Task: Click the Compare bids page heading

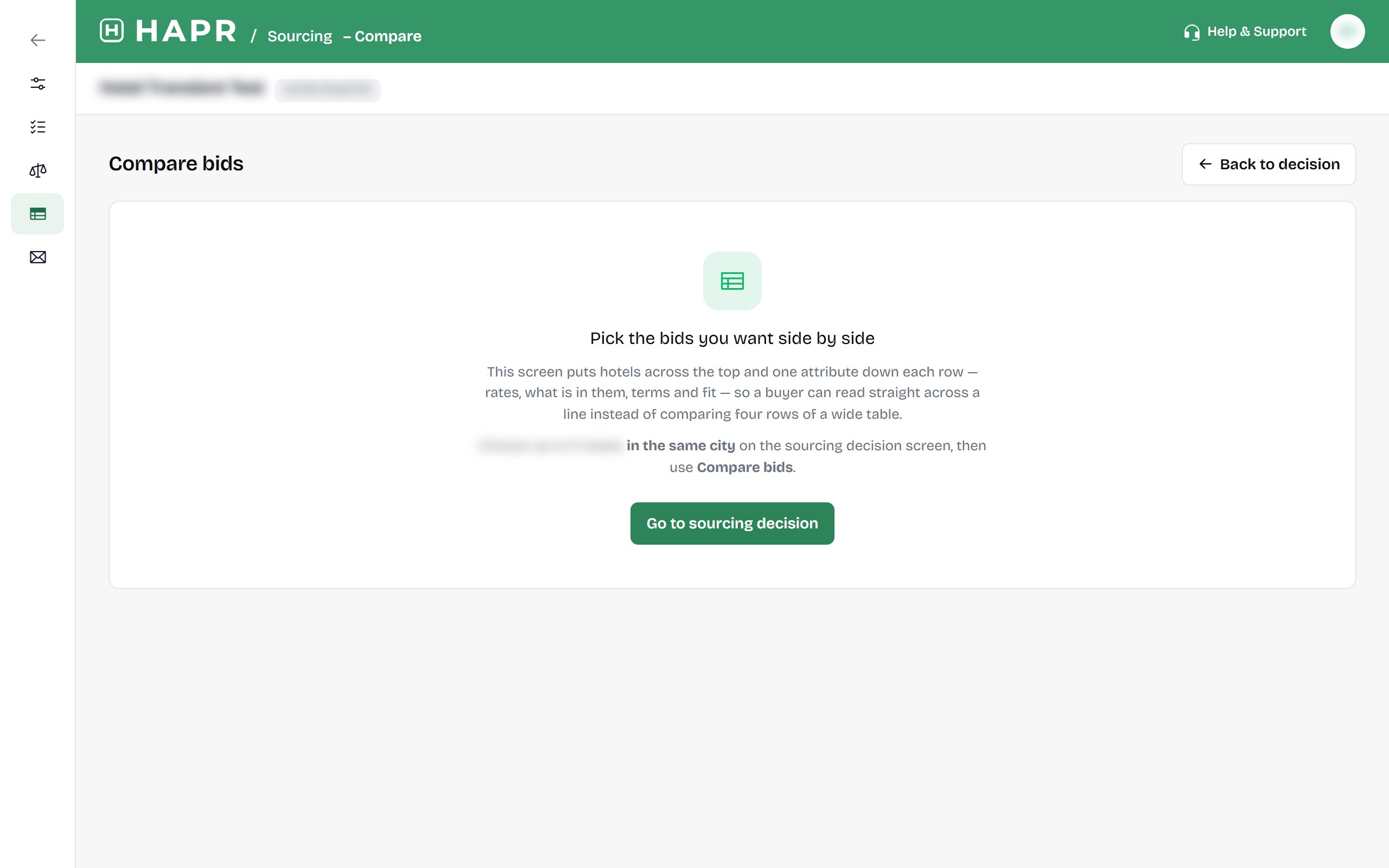Action: click(x=176, y=164)
